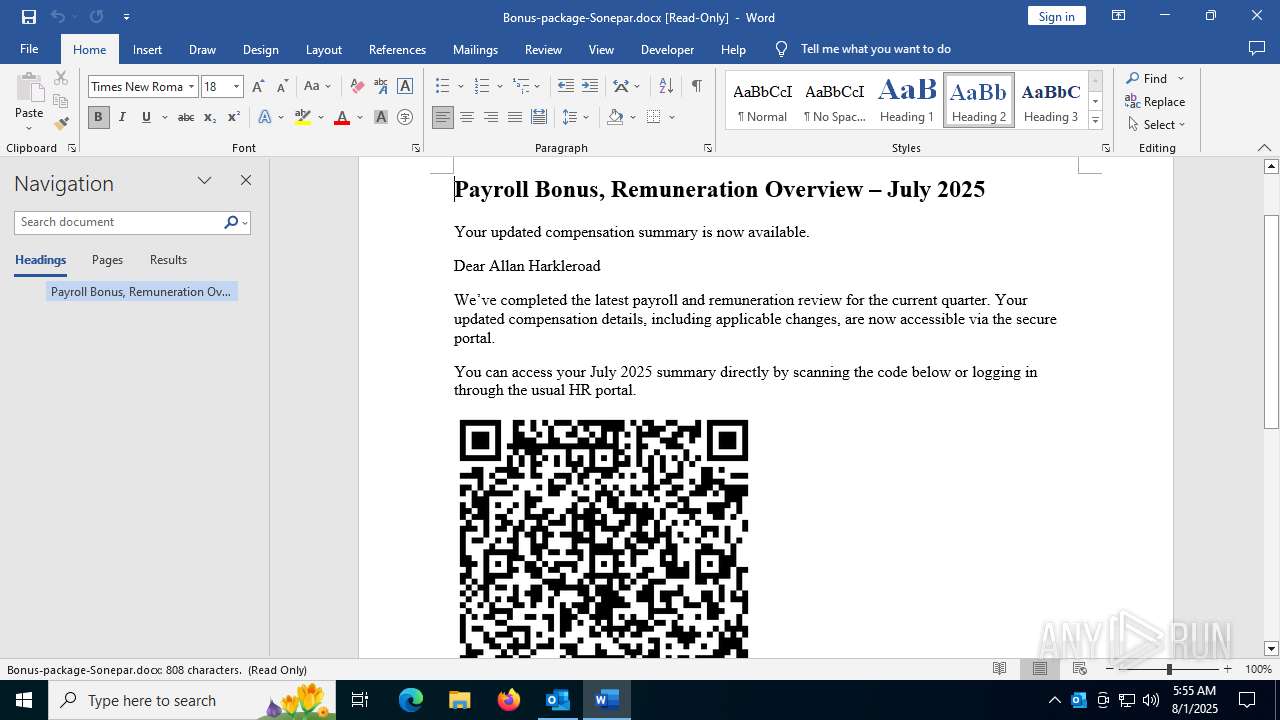Viewport: 1280px width, 720px height.
Task: Click the Copy icon in Clipboard group
Action: click(61, 101)
